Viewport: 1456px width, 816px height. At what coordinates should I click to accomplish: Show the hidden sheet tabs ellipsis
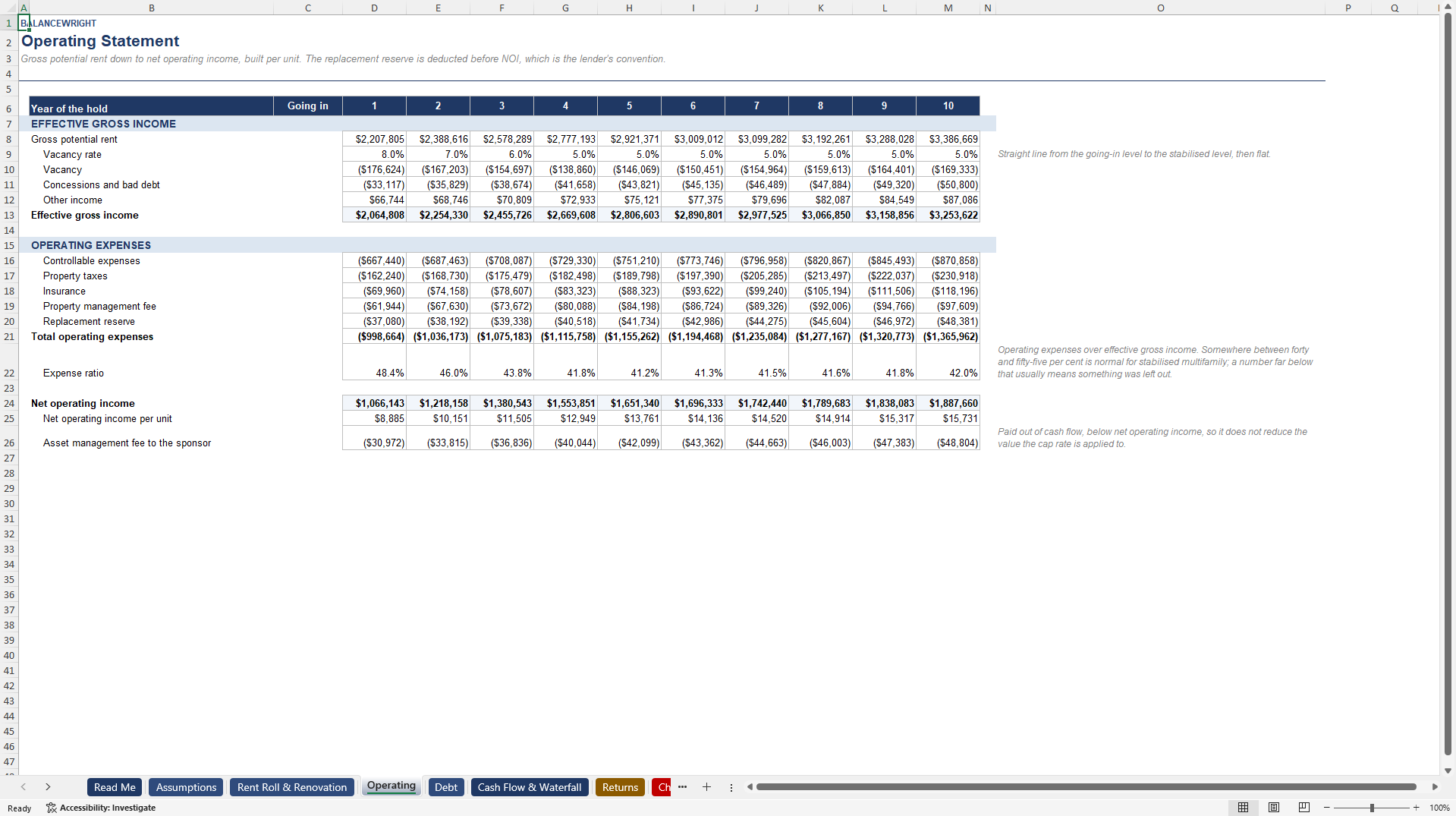682,787
